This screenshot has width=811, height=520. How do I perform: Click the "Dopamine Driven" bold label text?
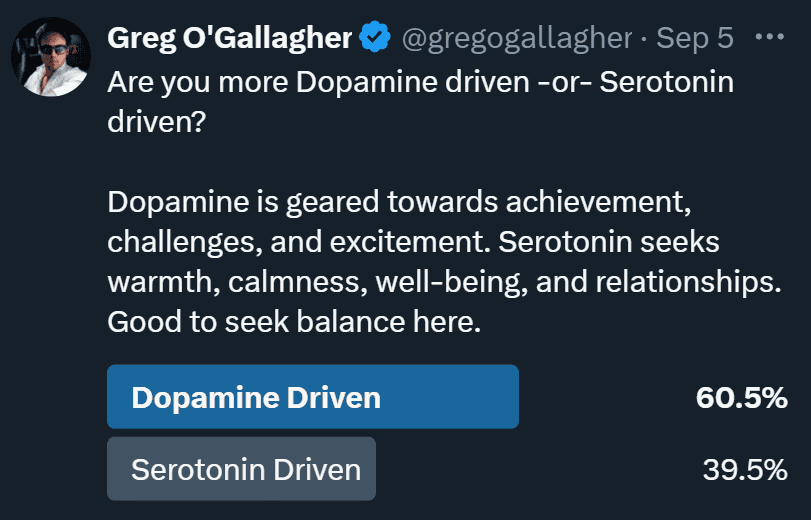tap(256, 398)
